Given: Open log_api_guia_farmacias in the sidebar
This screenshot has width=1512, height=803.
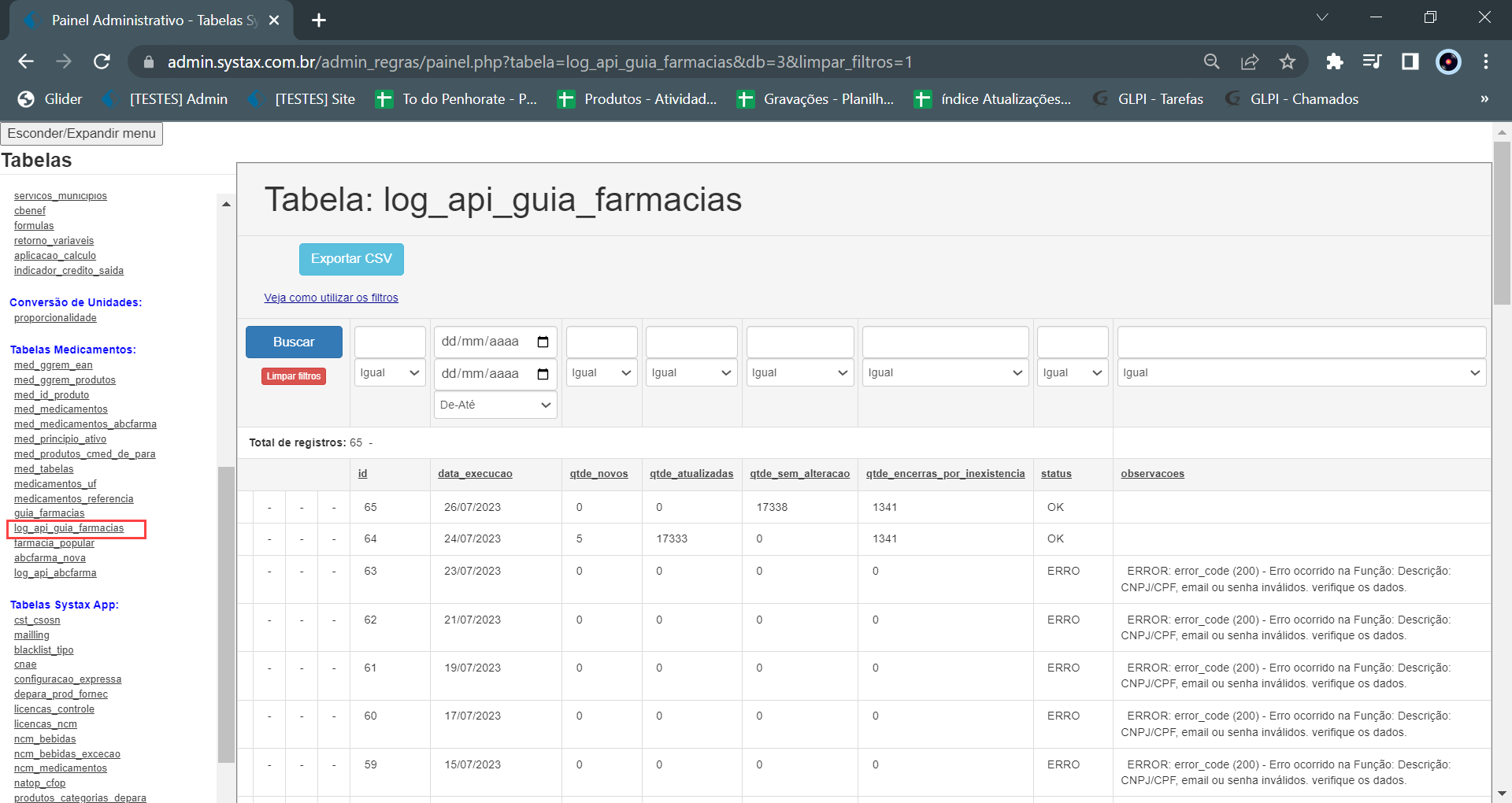Looking at the screenshot, I should click(x=69, y=528).
